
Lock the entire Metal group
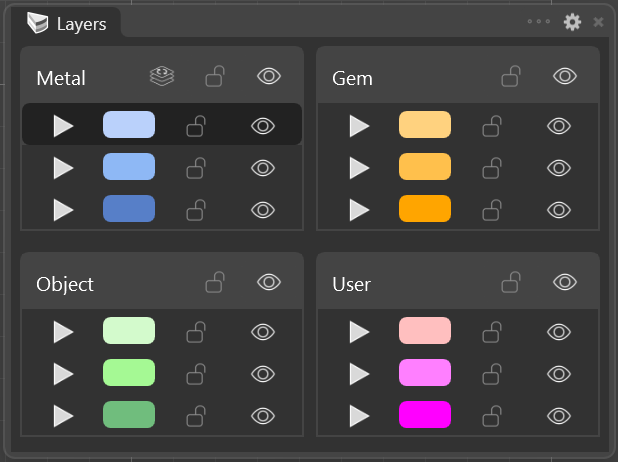click(215, 76)
